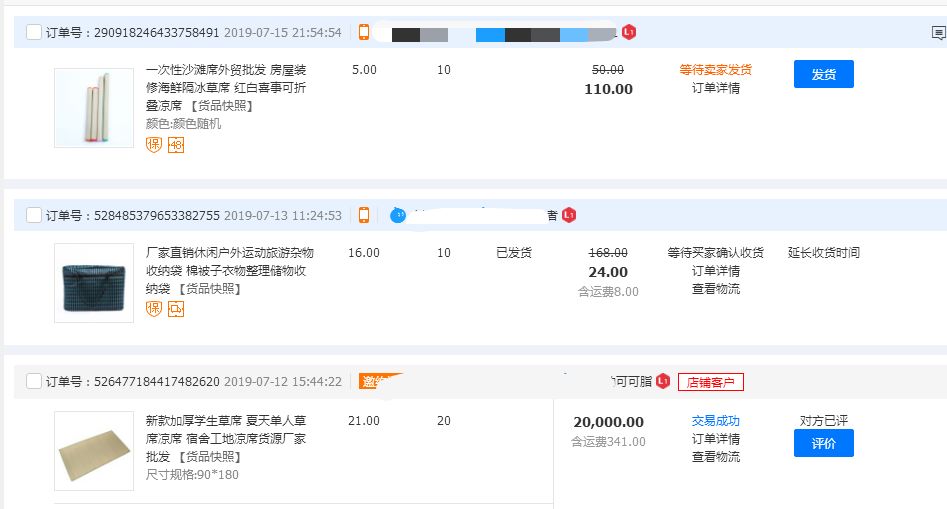Click 延长收货时间 to extend receipt time

click(823, 253)
